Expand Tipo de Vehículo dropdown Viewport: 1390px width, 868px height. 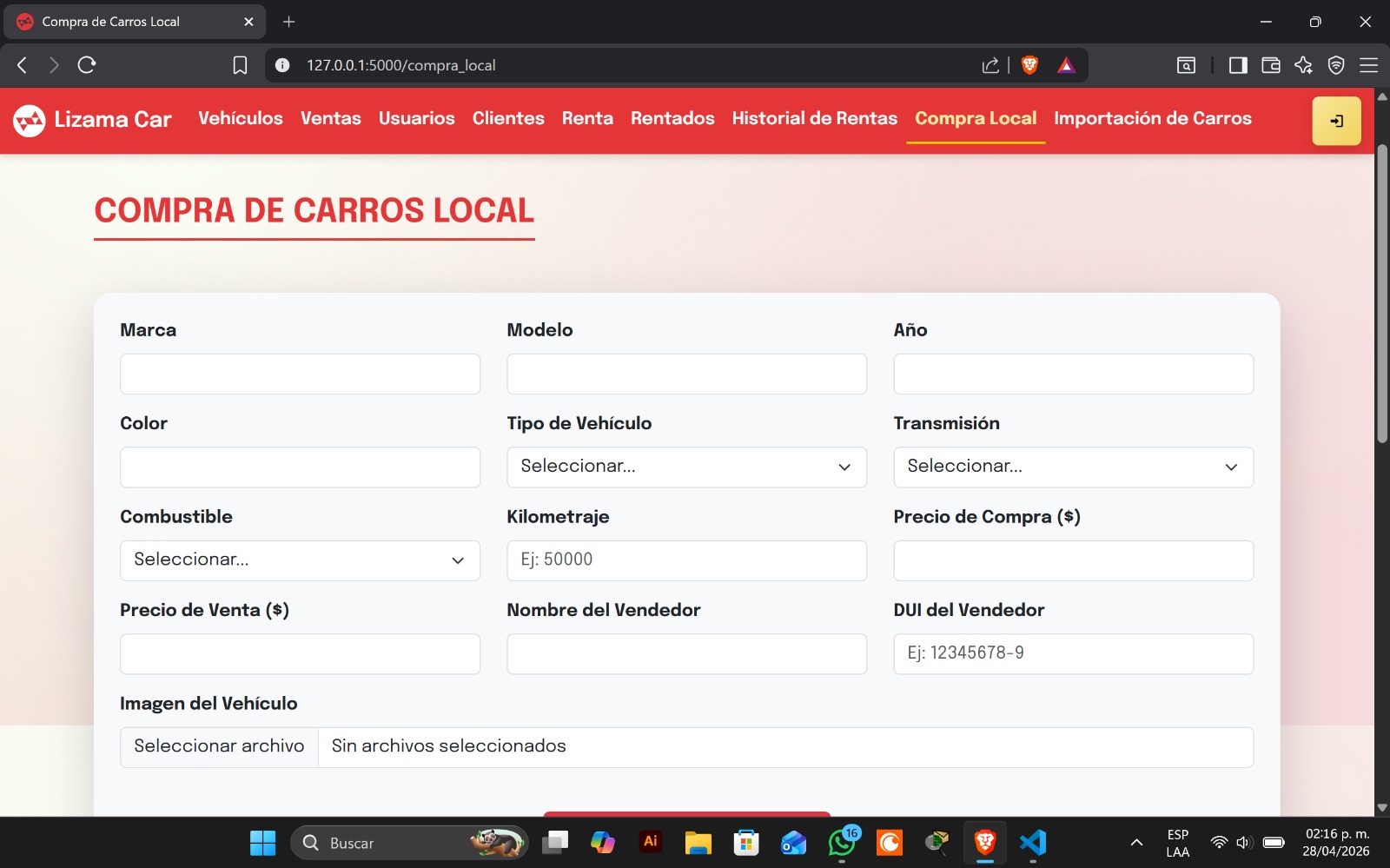pos(686,467)
